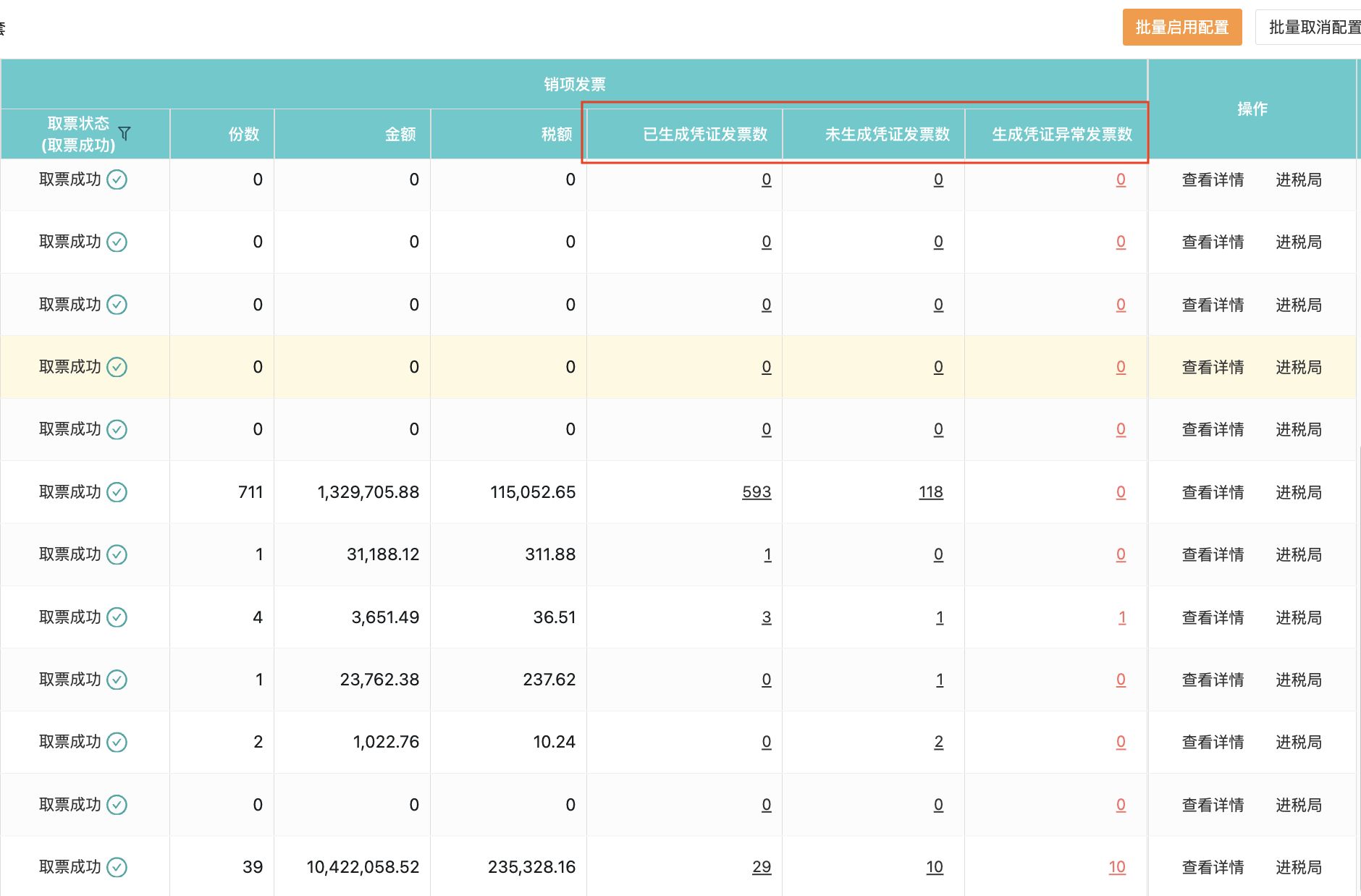This screenshot has height=896, width=1361.
Task: Click the checkmark icon in the 23,762.38 row
Action: (117, 680)
